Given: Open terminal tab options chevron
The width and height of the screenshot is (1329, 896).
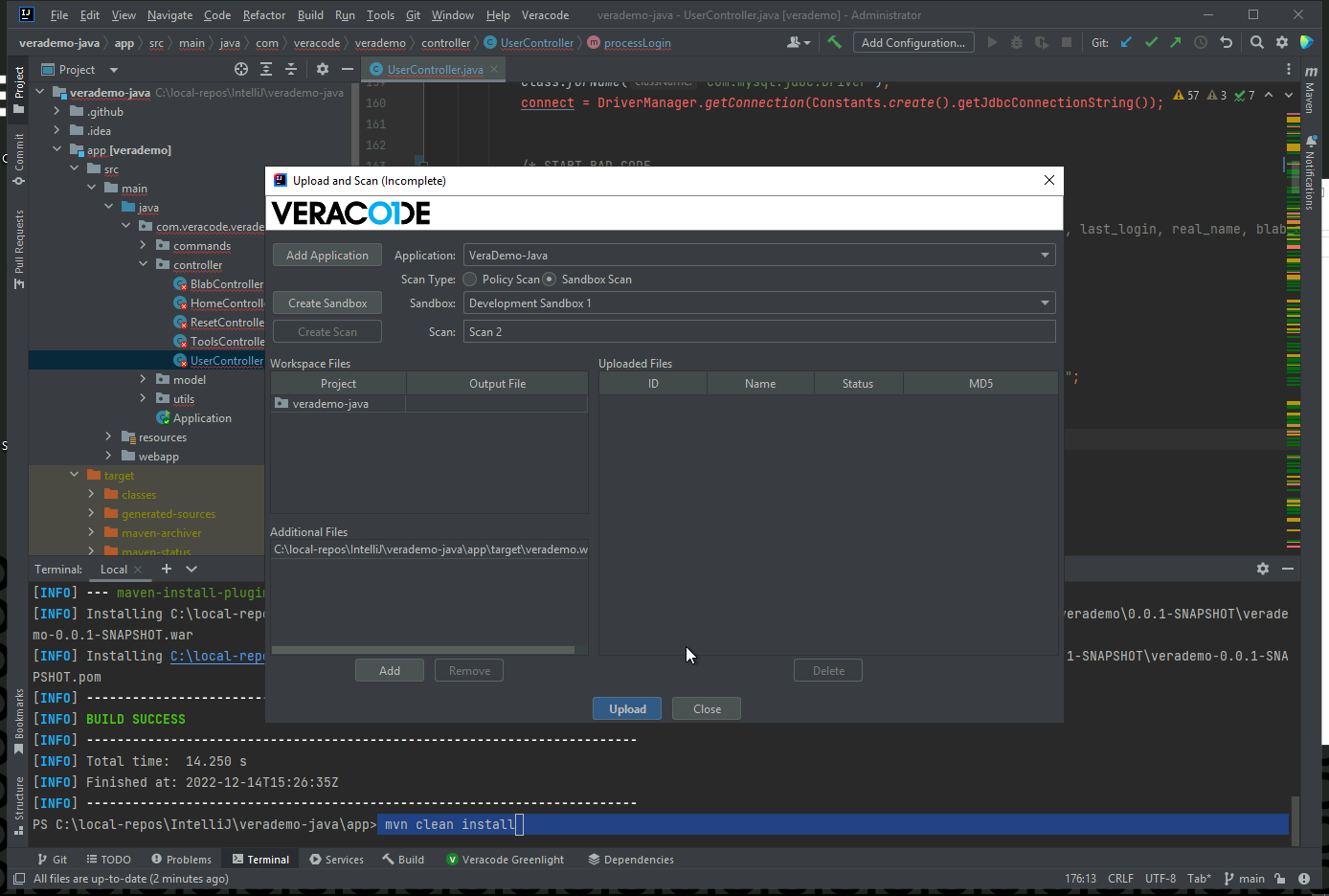Looking at the screenshot, I should [x=191, y=569].
